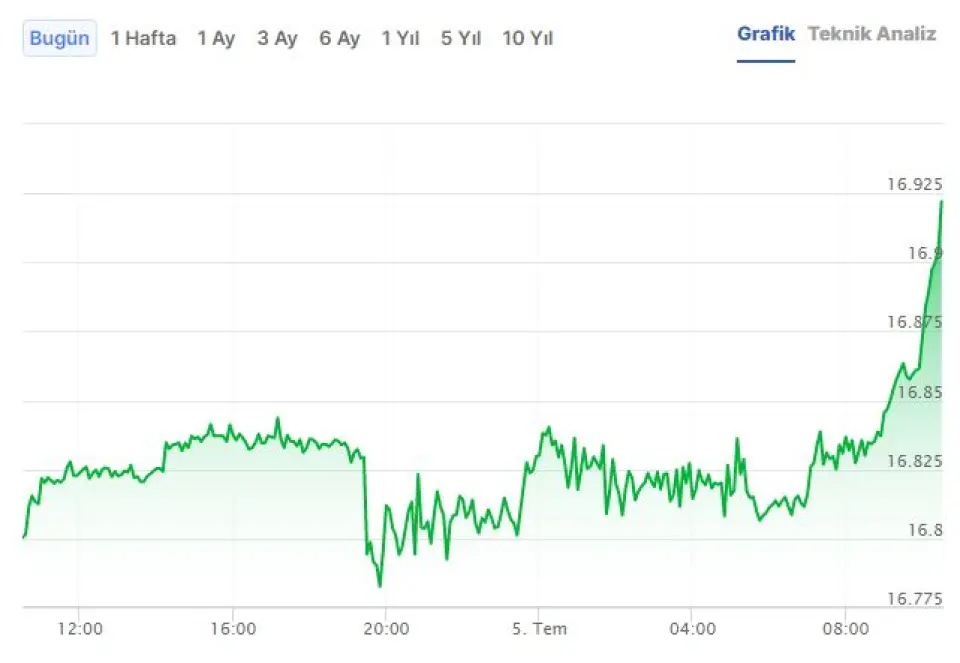Click the lowest dip on the green line
This screenshot has width=960, height=663.
pyautogui.click(x=380, y=586)
